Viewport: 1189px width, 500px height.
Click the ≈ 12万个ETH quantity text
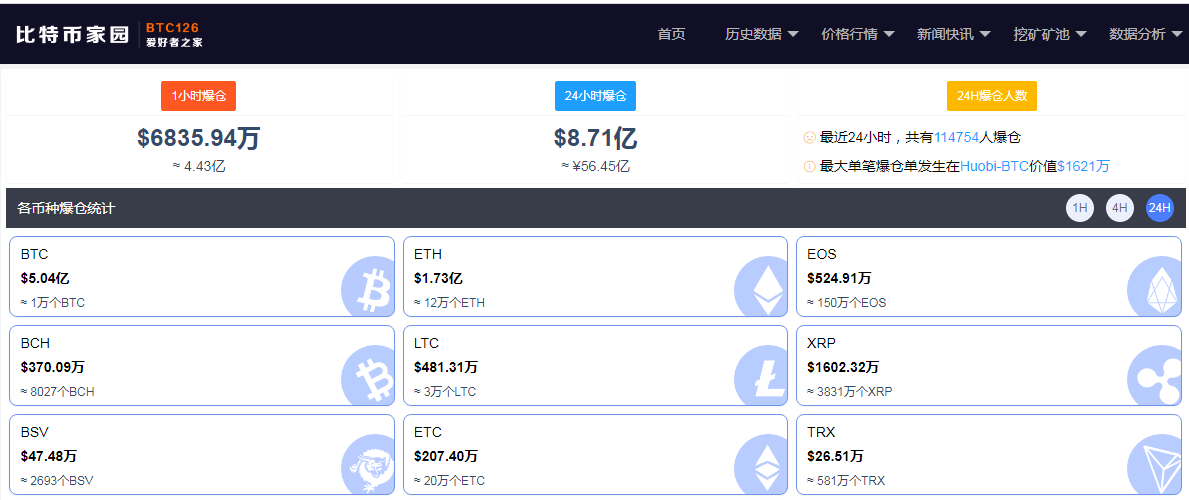coord(450,303)
